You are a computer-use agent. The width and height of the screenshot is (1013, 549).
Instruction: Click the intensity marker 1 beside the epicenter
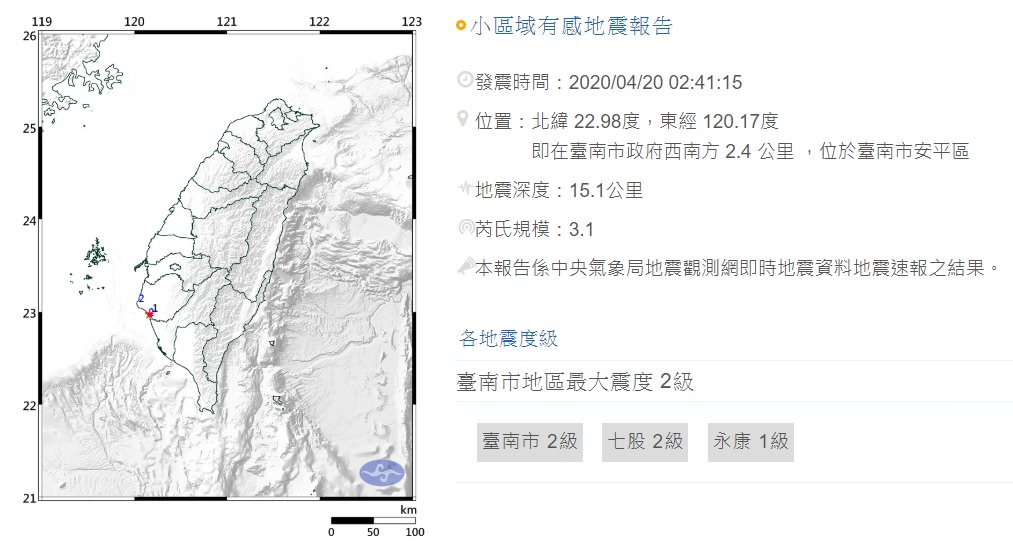155,308
